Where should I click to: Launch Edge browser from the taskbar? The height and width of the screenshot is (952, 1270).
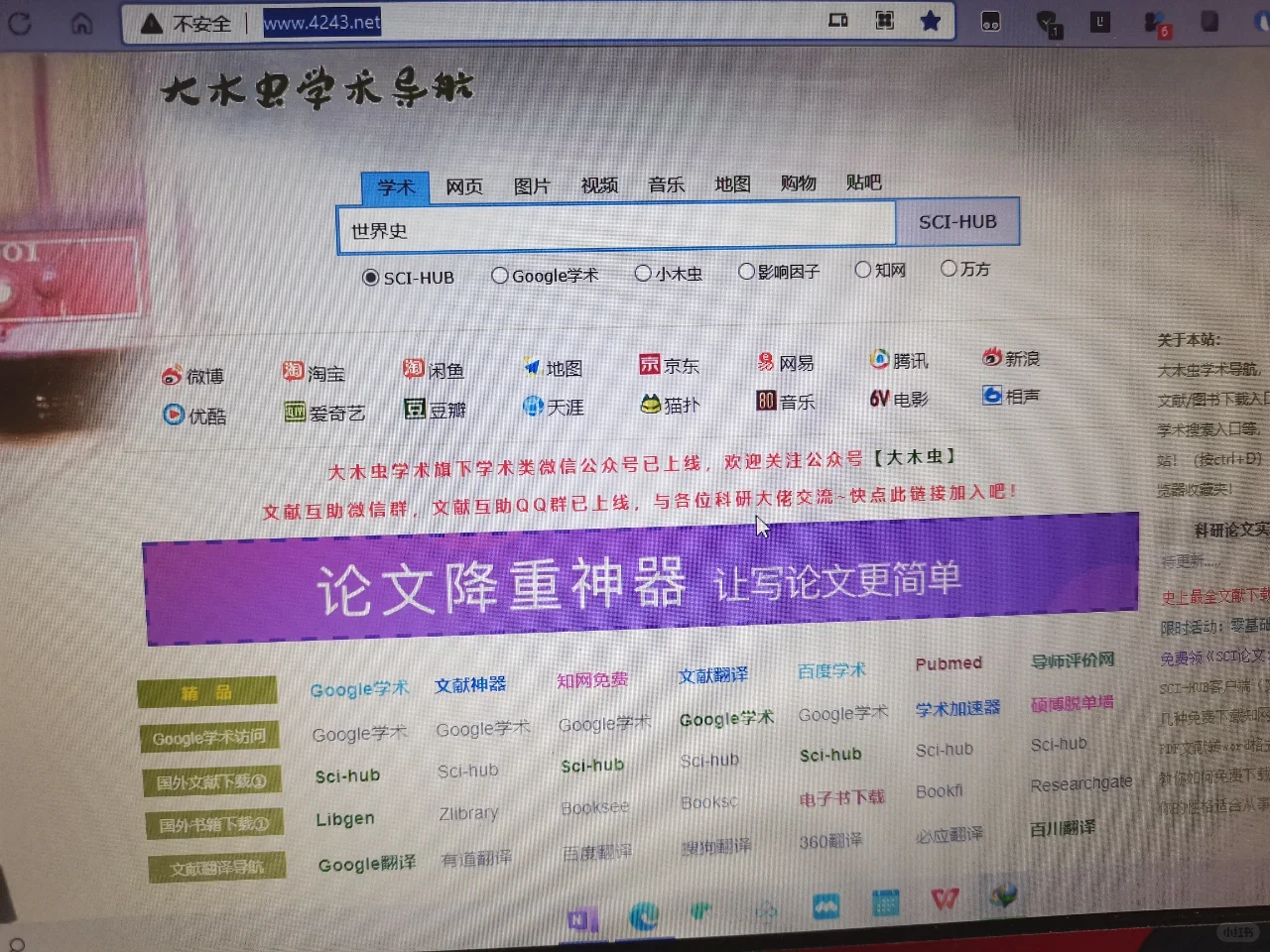click(x=643, y=915)
